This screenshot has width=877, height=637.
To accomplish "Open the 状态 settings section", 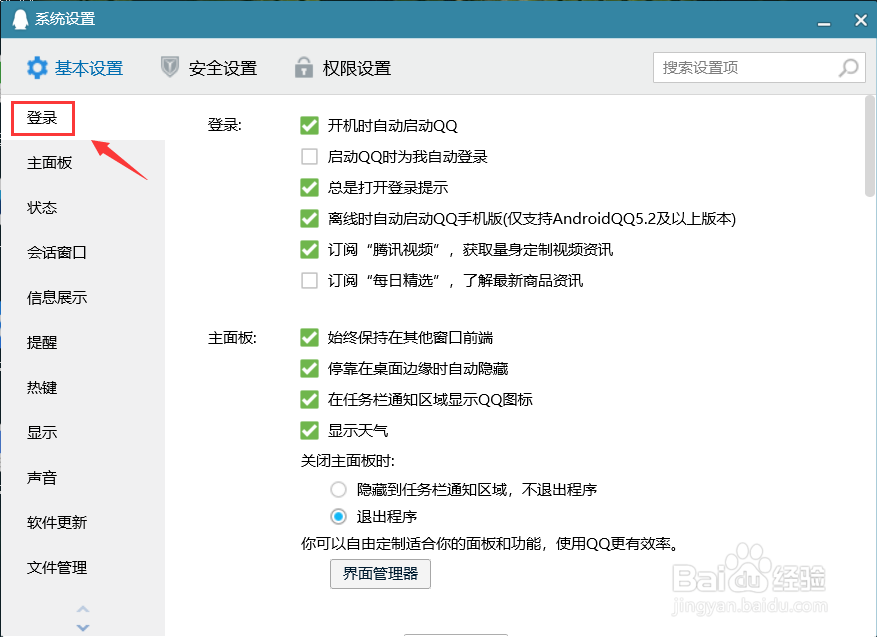I will [42, 208].
